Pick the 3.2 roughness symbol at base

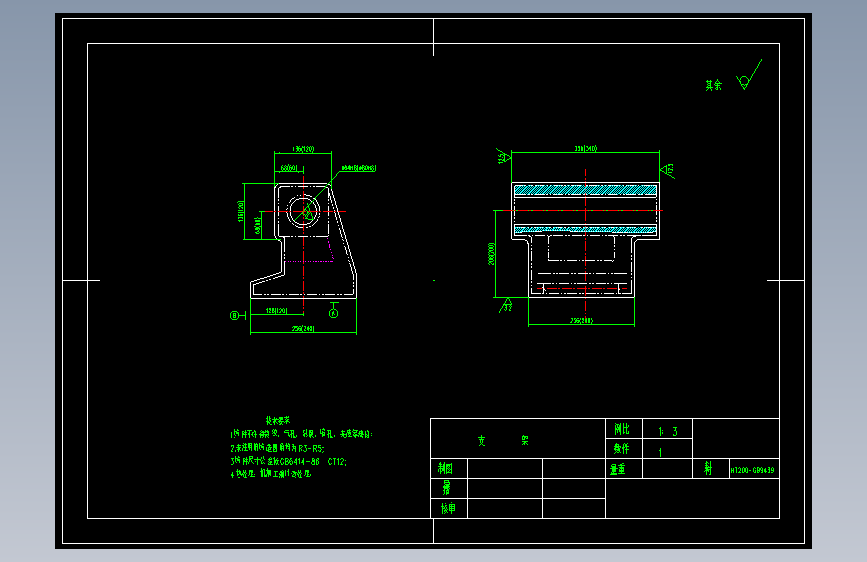506,305
